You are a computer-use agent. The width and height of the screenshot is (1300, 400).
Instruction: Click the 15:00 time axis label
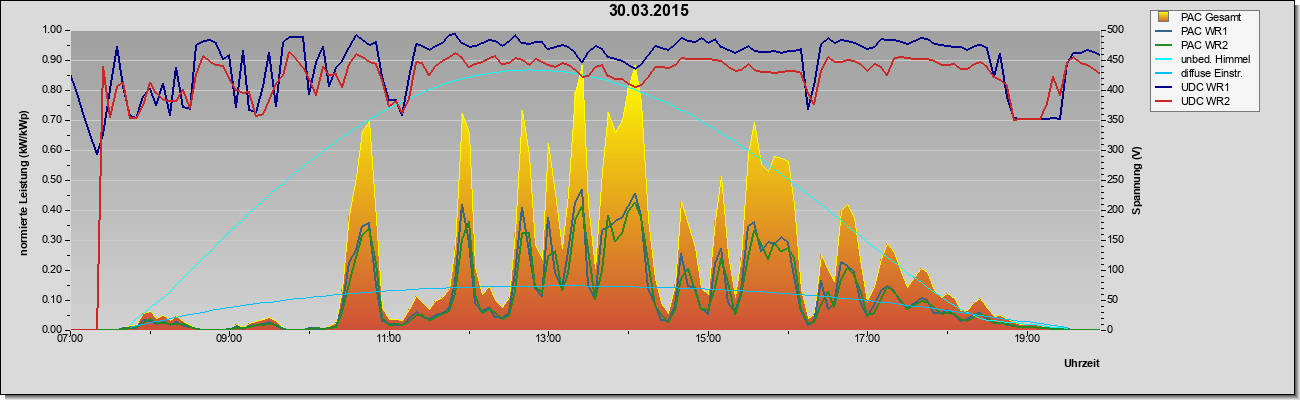coord(707,339)
